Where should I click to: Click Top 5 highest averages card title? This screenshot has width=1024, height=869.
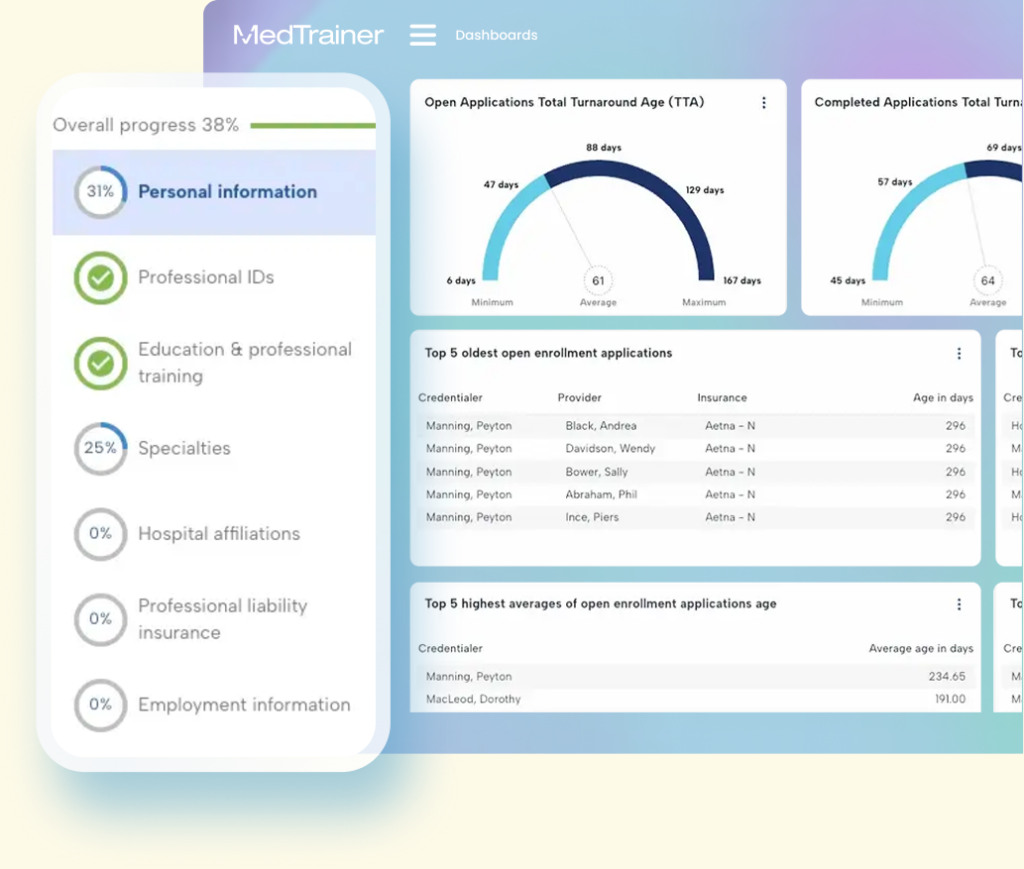(600, 604)
